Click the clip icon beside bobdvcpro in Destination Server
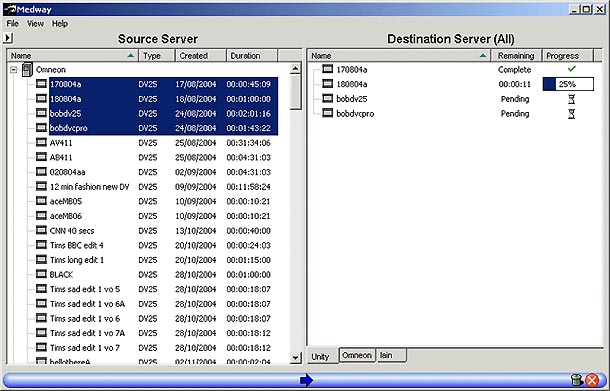Viewport: 610px width, 391px height. [x=328, y=113]
